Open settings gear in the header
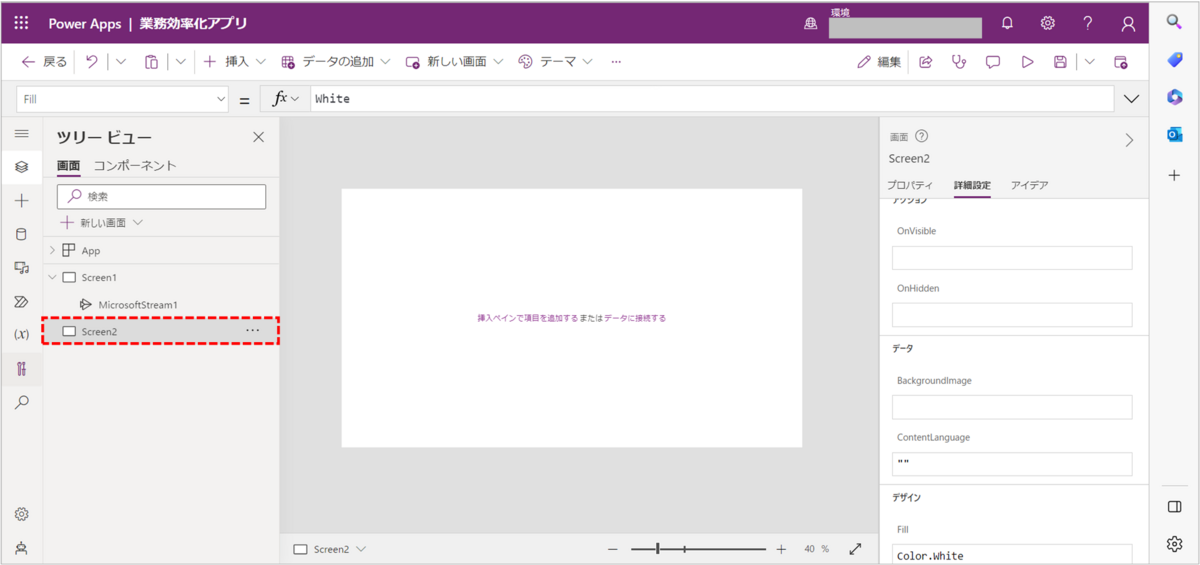Screen dimensions: 1200x565 pyautogui.click(x=1047, y=24)
